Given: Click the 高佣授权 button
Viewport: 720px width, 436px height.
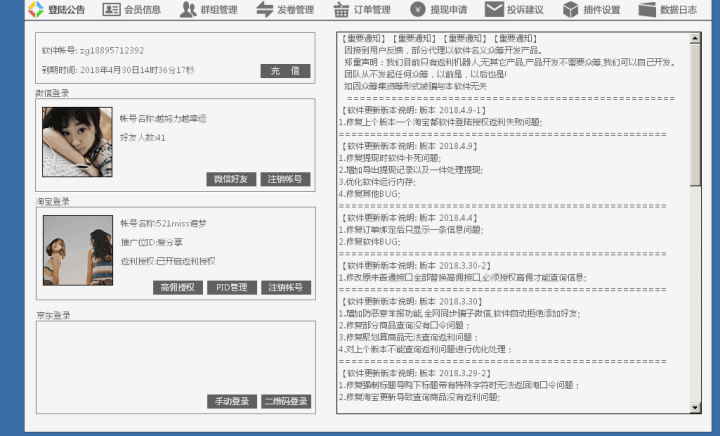Looking at the screenshot, I should pos(178,287).
